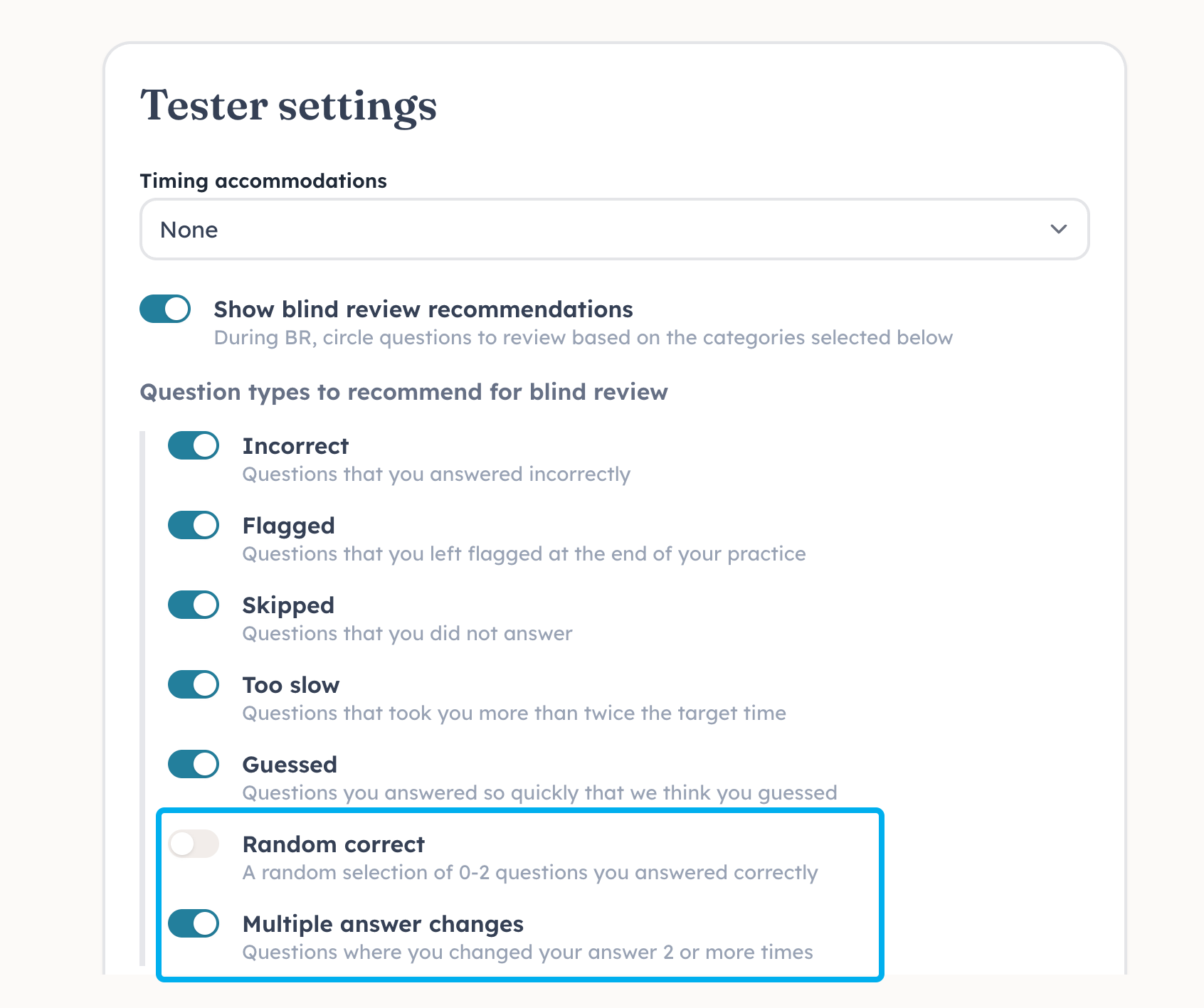Click the "Too slow" option label text
The height and width of the screenshot is (1008, 1204).
coord(290,685)
